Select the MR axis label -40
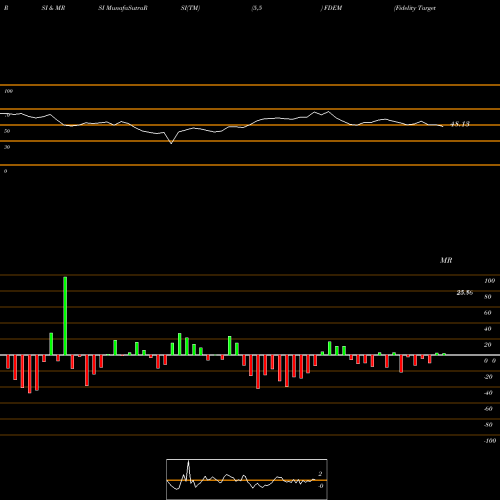 (x=488, y=393)
